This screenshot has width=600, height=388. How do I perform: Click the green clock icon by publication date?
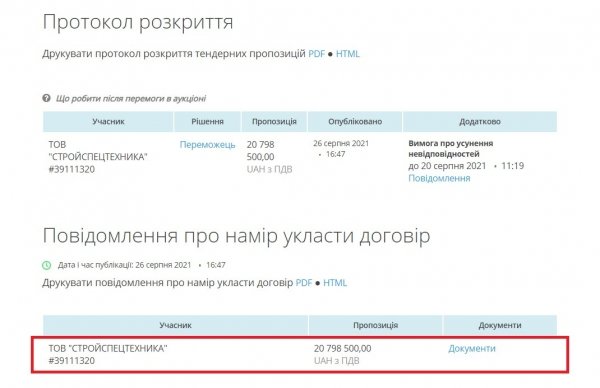pos(46,265)
